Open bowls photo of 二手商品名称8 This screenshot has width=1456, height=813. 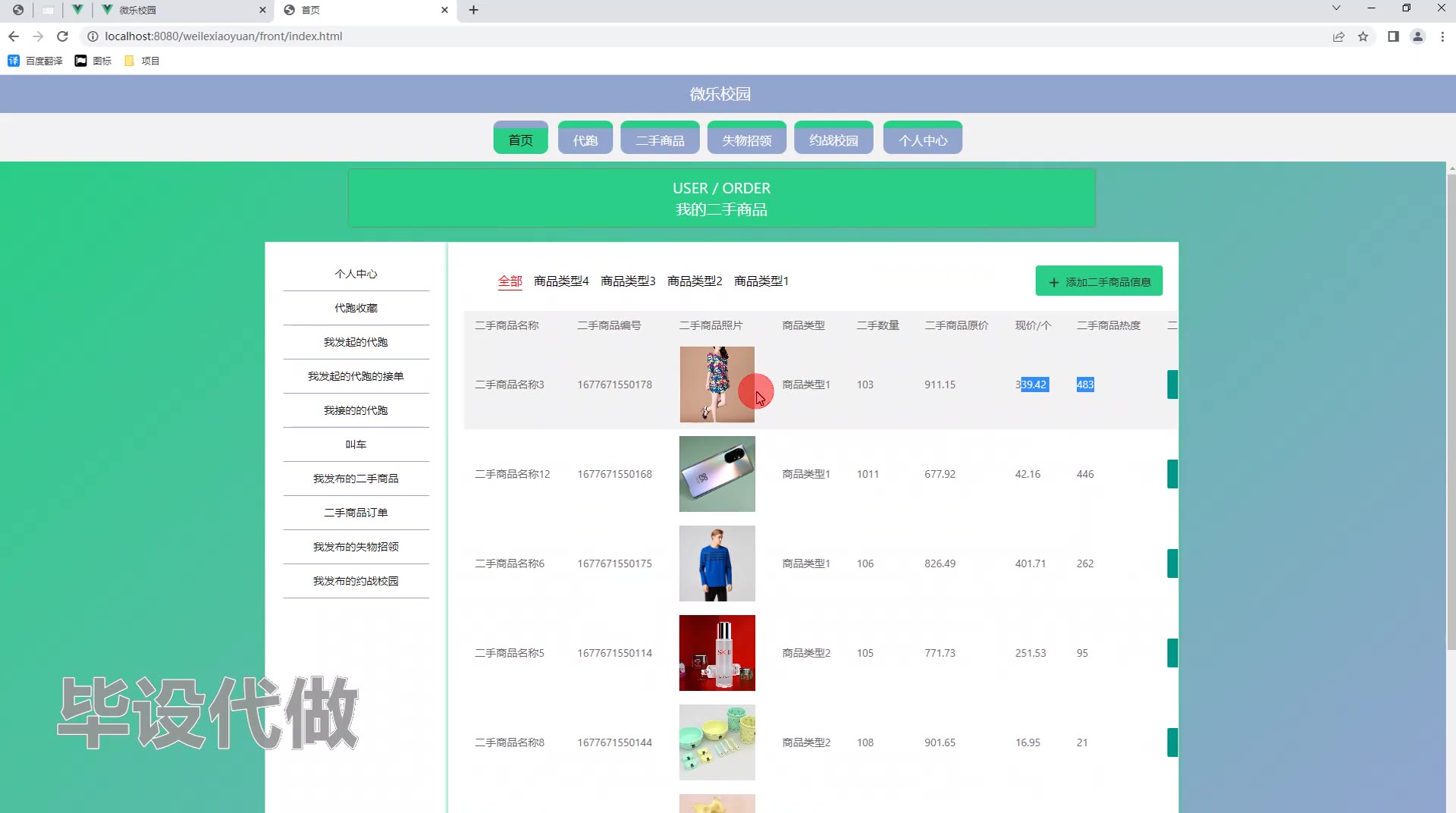717,742
